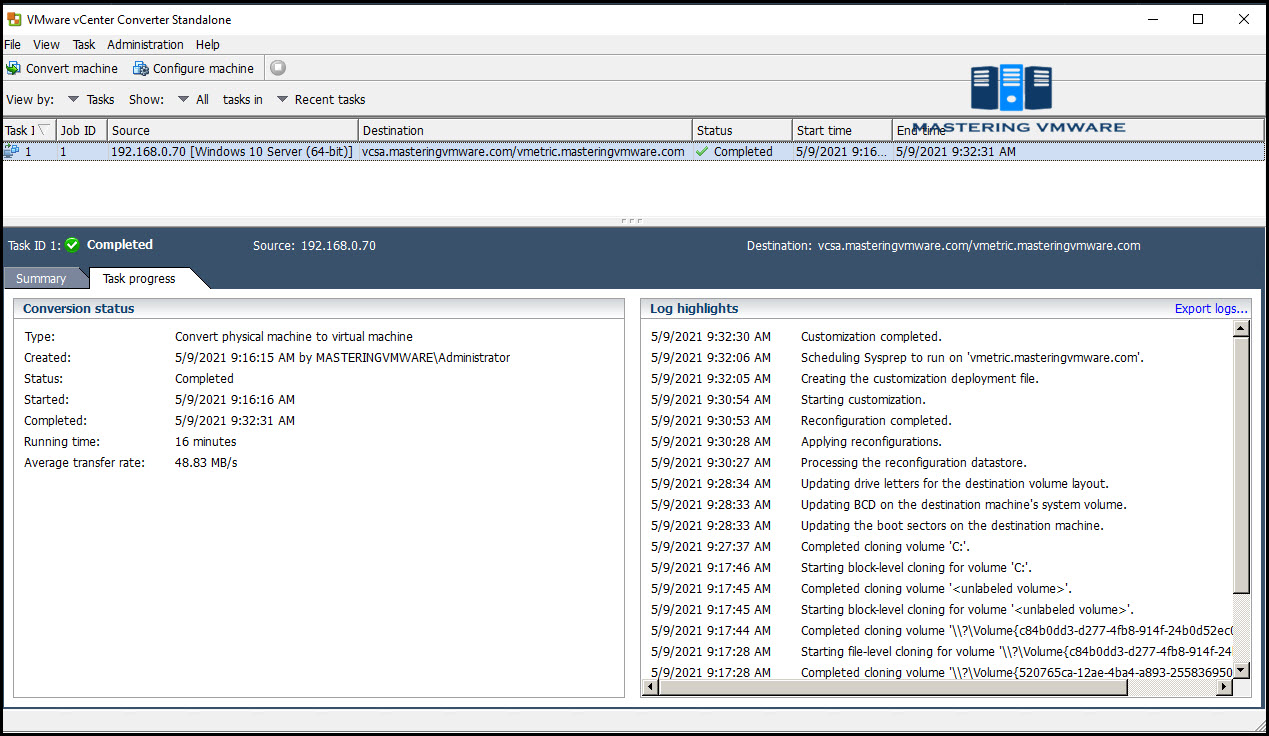
Task: Click the '16 minutes' running time value
Action: pos(206,442)
